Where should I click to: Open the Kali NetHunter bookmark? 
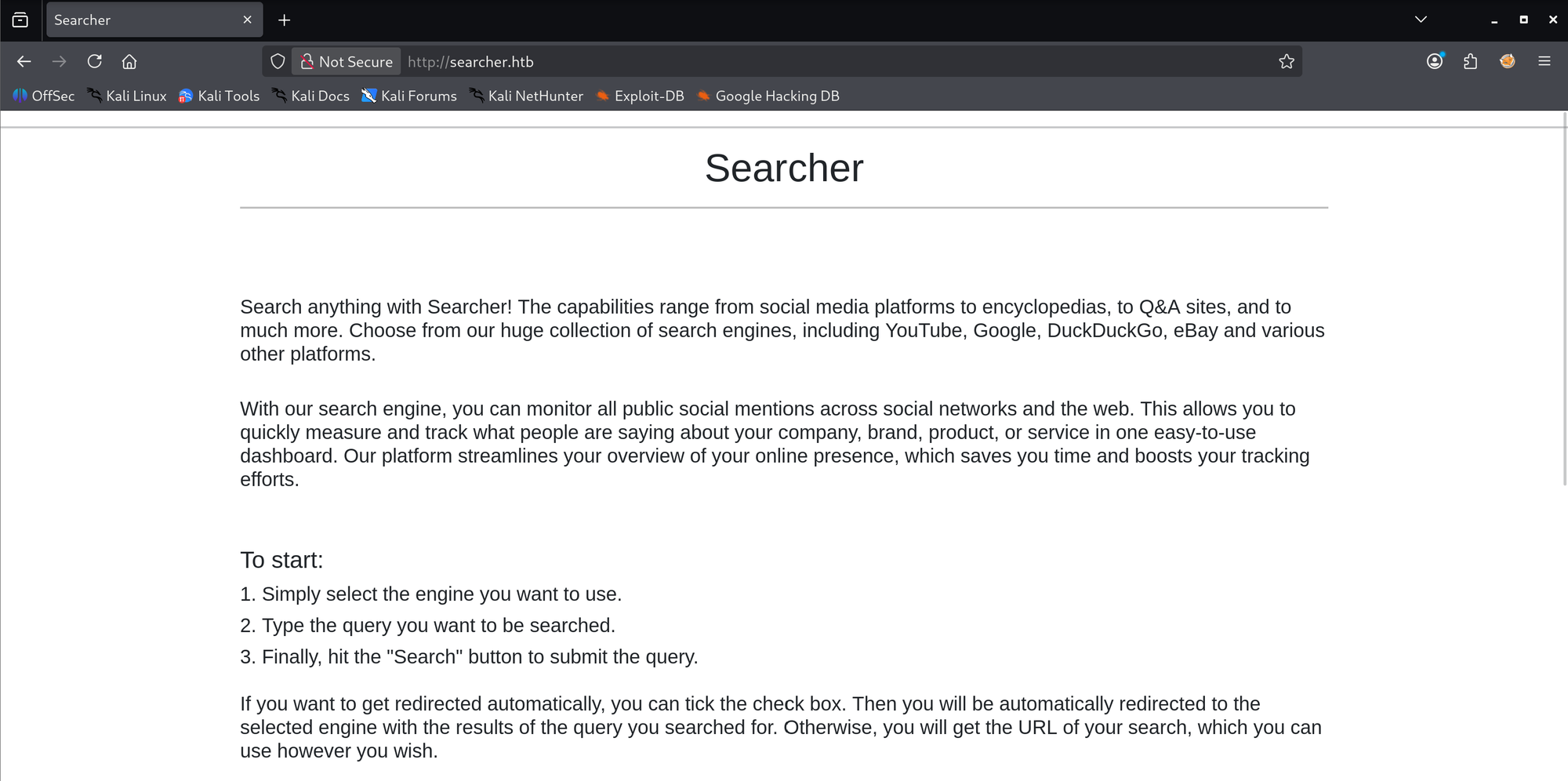point(526,96)
